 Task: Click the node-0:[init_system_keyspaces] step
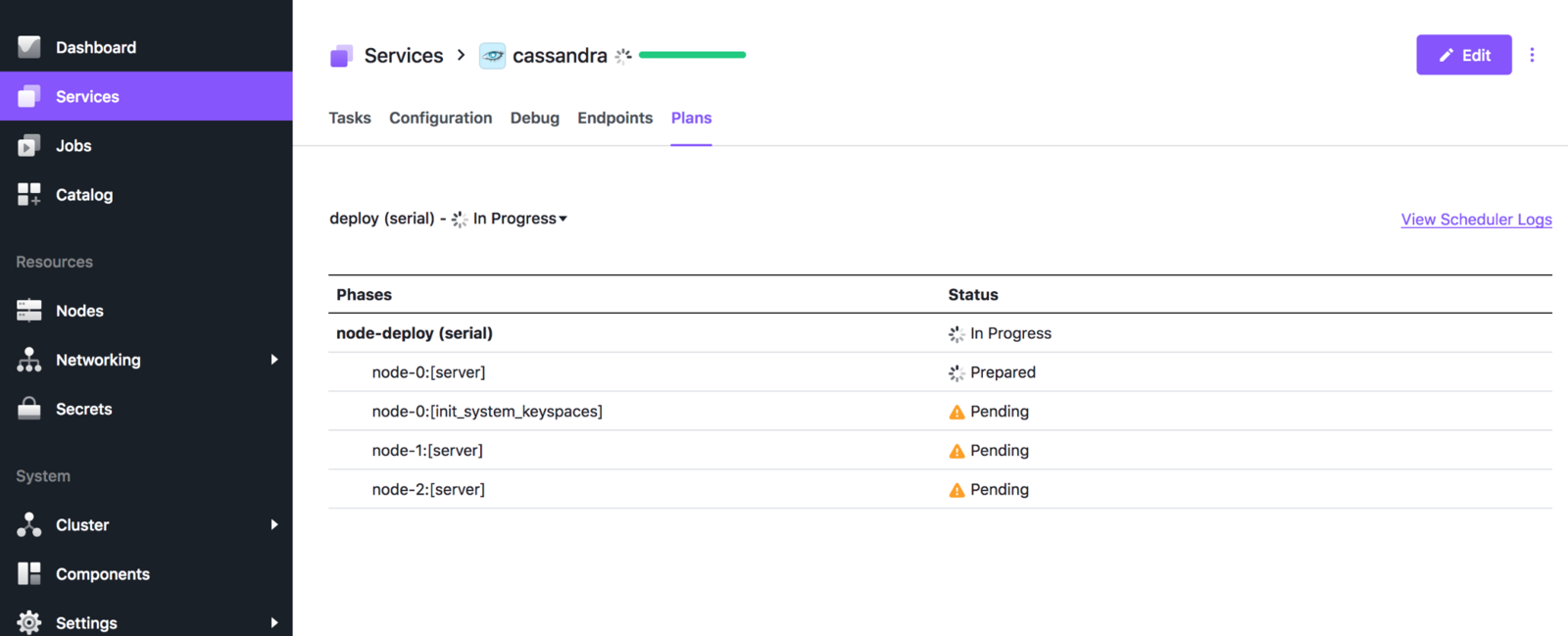click(487, 412)
